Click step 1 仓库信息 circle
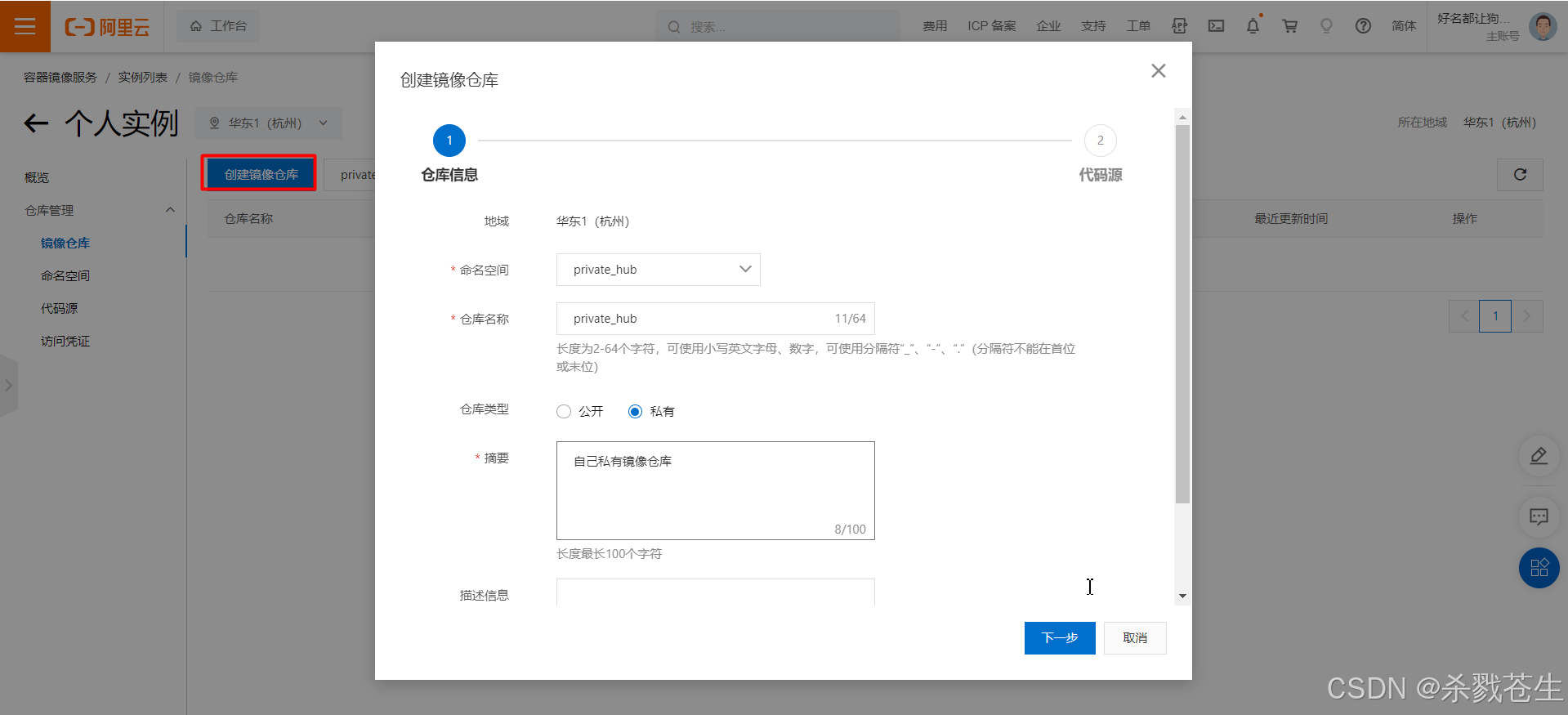1568x715 pixels. pos(449,141)
